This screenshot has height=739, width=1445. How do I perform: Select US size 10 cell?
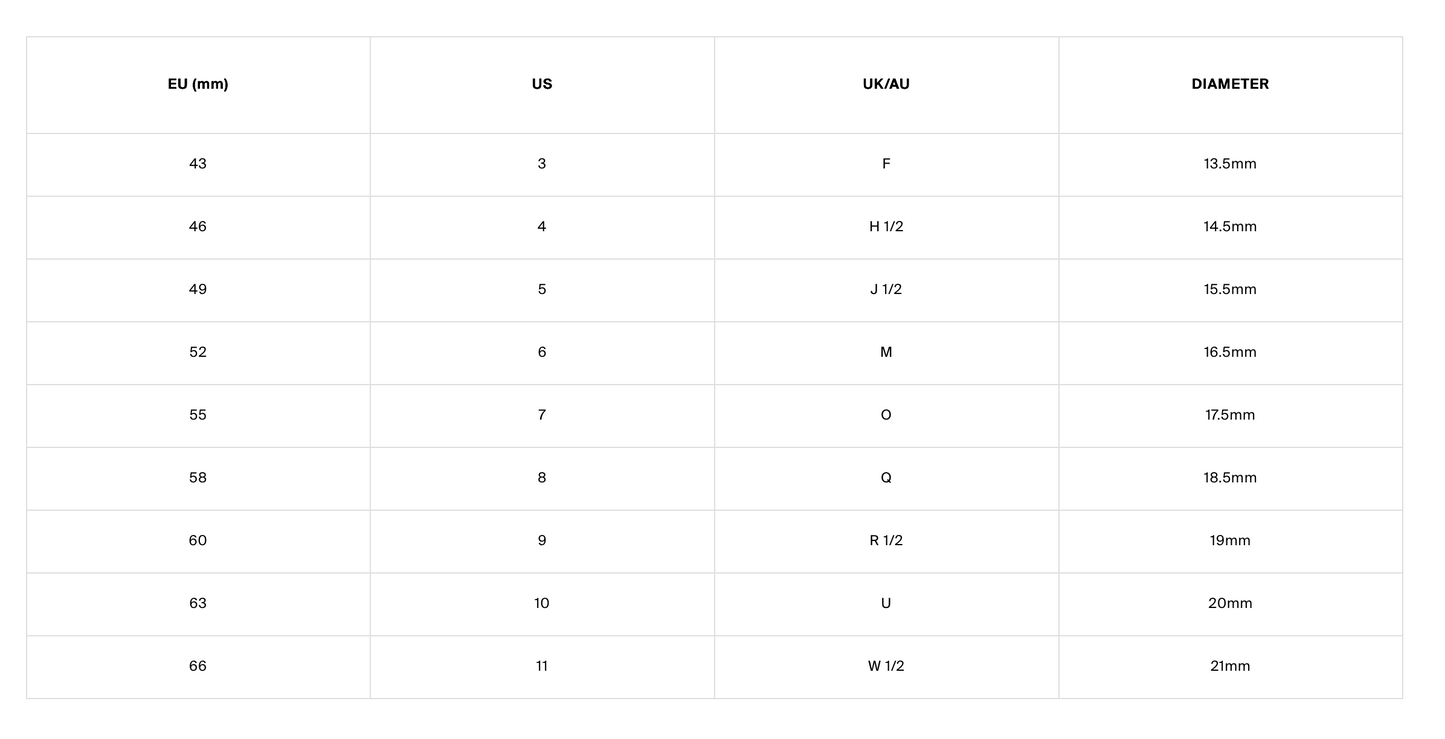pos(542,604)
